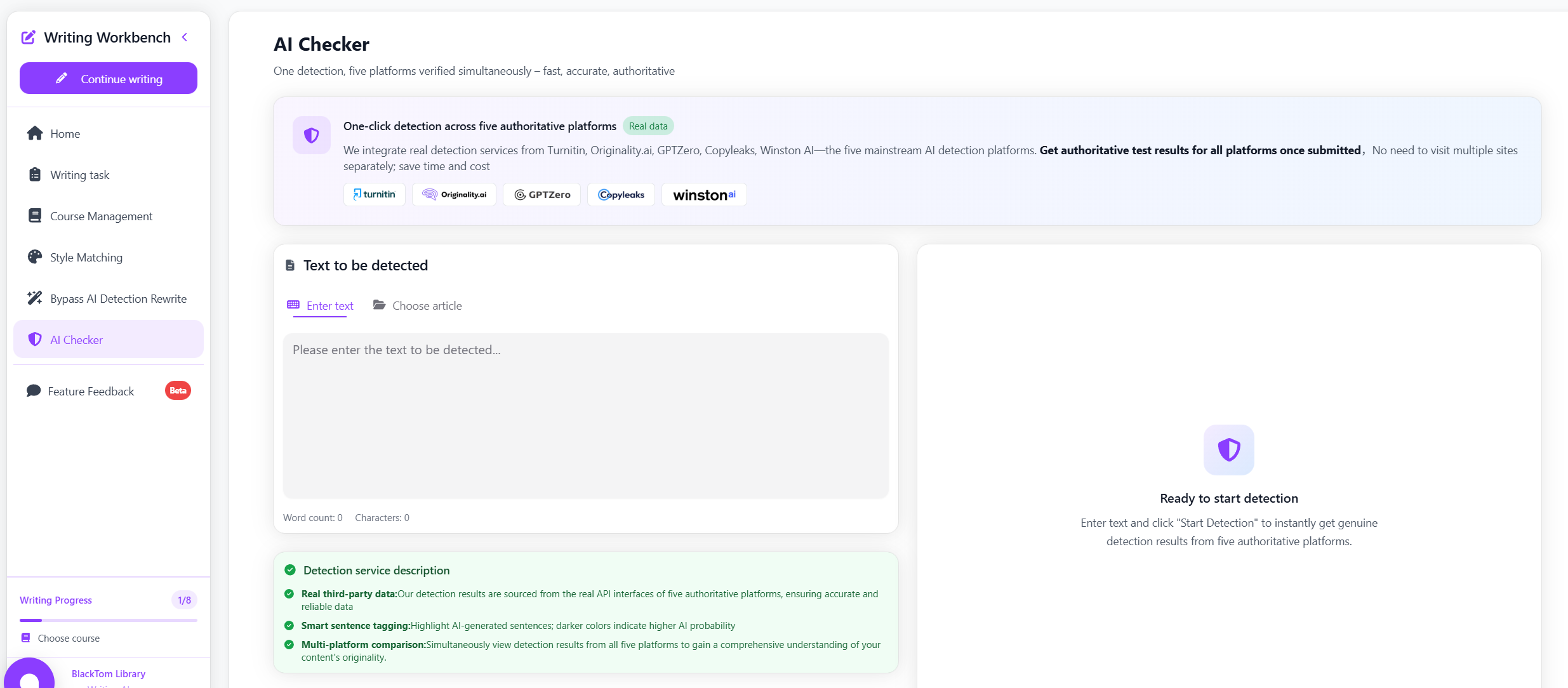Click the Turnitin platform badge
The height and width of the screenshot is (688, 1568).
pyautogui.click(x=375, y=195)
